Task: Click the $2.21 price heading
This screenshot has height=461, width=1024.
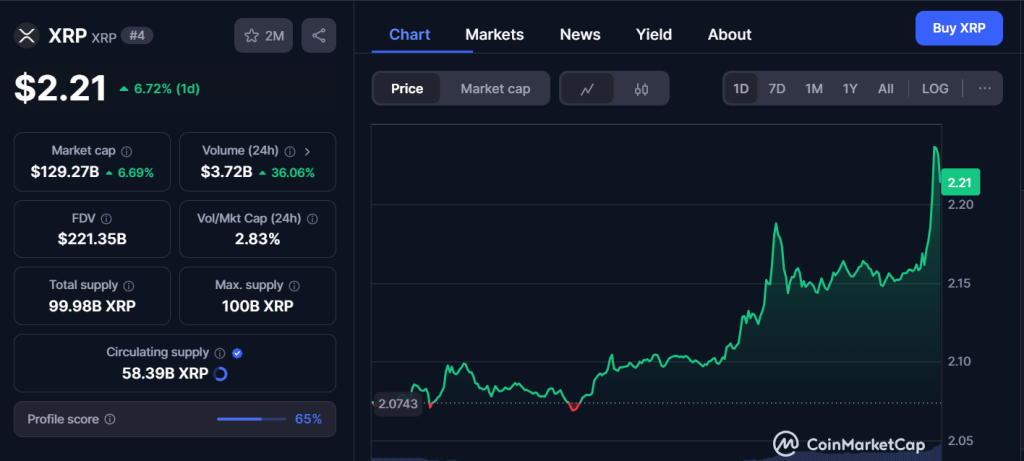Action: click(x=61, y=88)
